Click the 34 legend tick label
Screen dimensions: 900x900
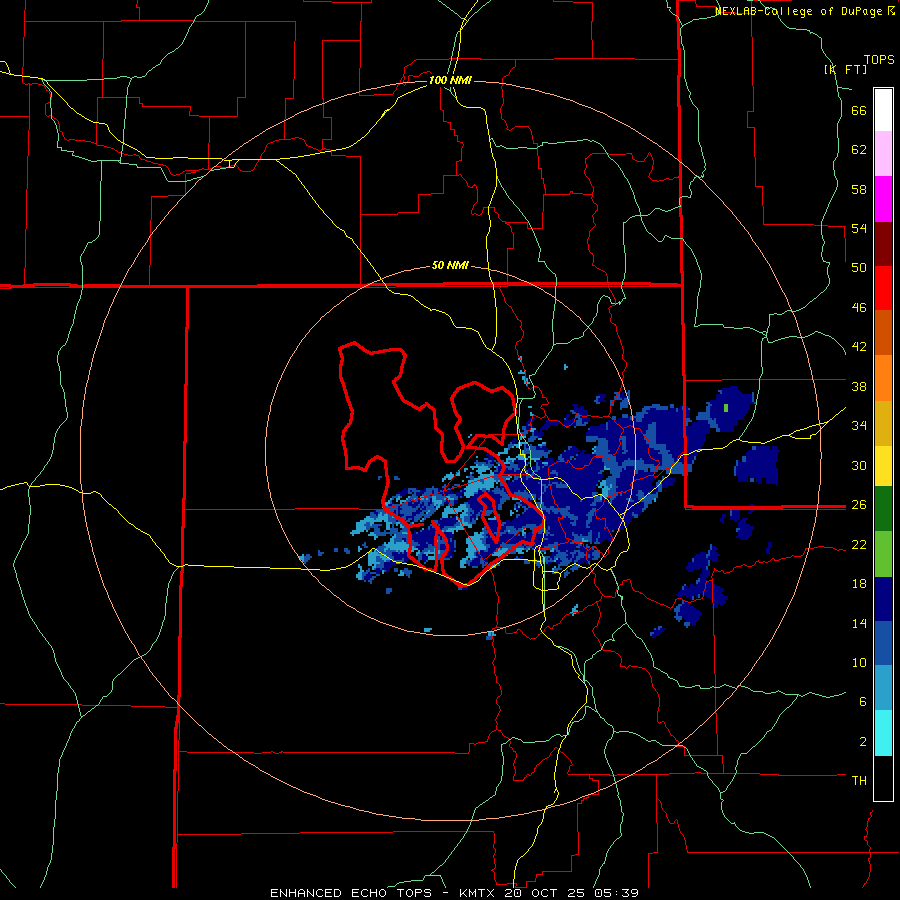(x=859, y=425)
